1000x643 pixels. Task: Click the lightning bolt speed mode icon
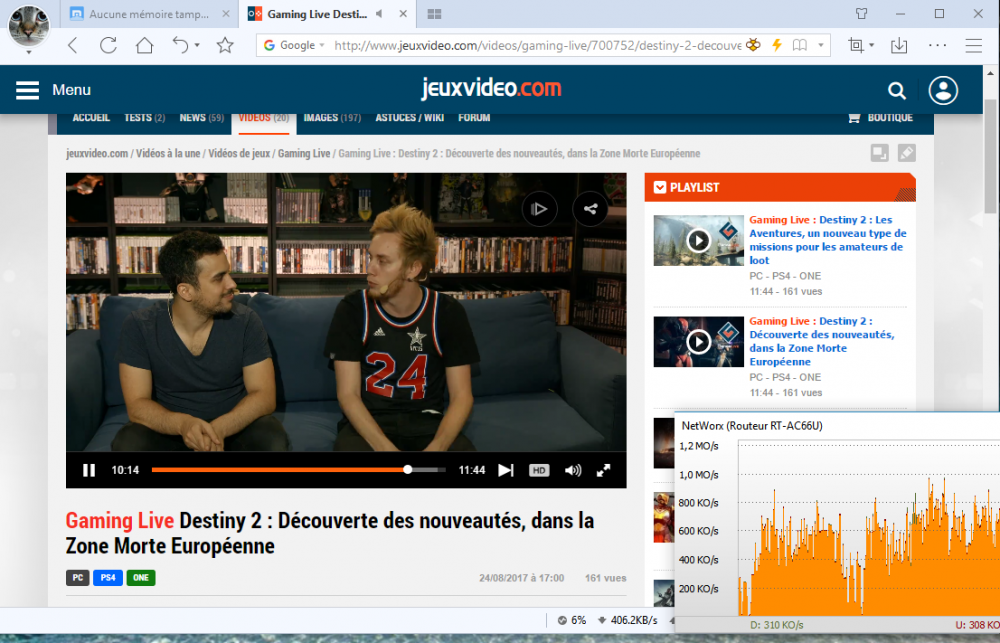777,45
